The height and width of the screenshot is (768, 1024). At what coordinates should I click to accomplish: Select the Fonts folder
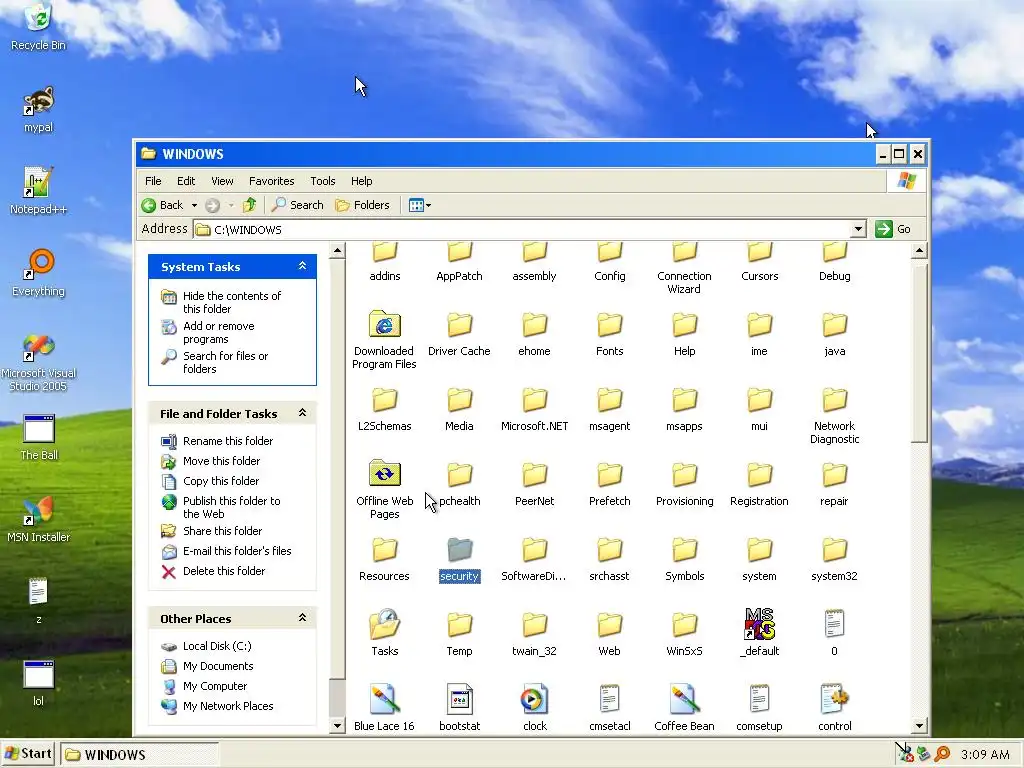[609, 334]
